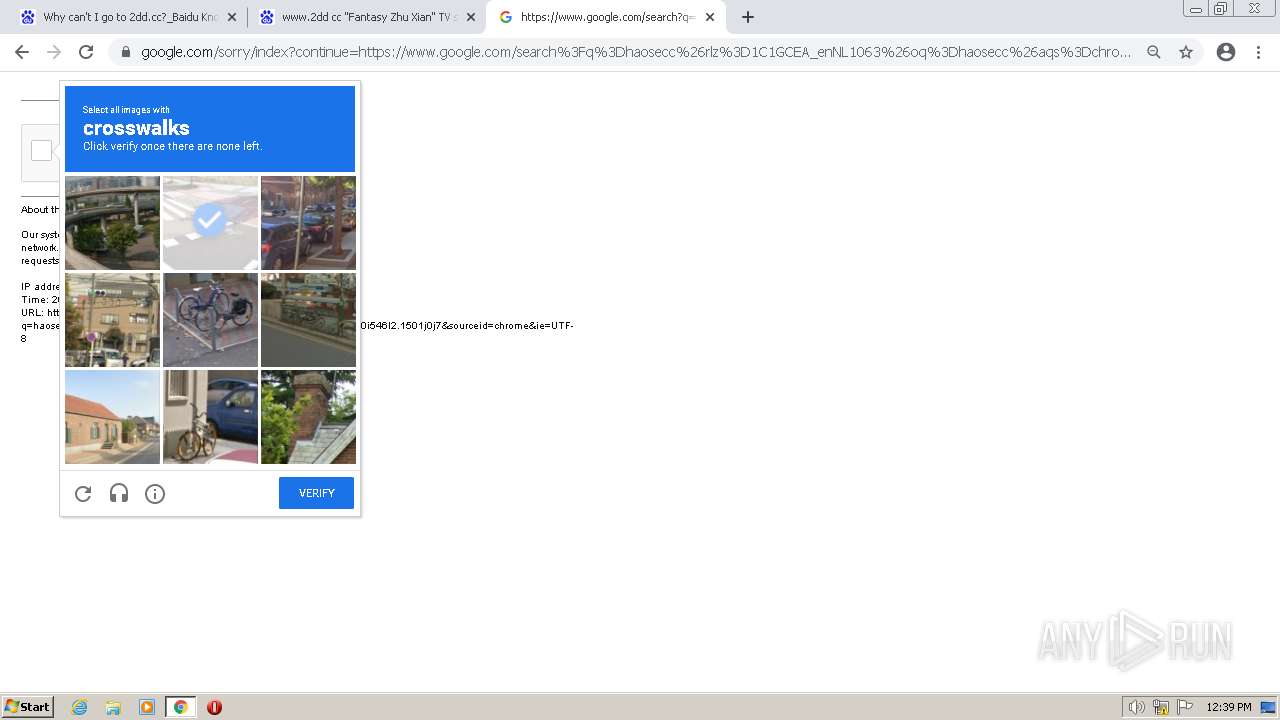
Task: Click the address bar URL
Action: pos(636,52)
